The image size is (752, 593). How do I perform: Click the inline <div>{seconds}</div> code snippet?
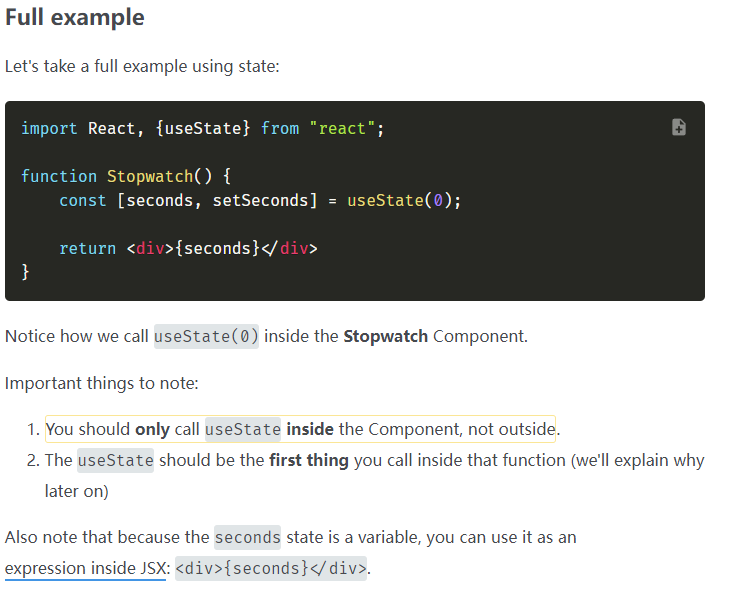tap(270, 568)
